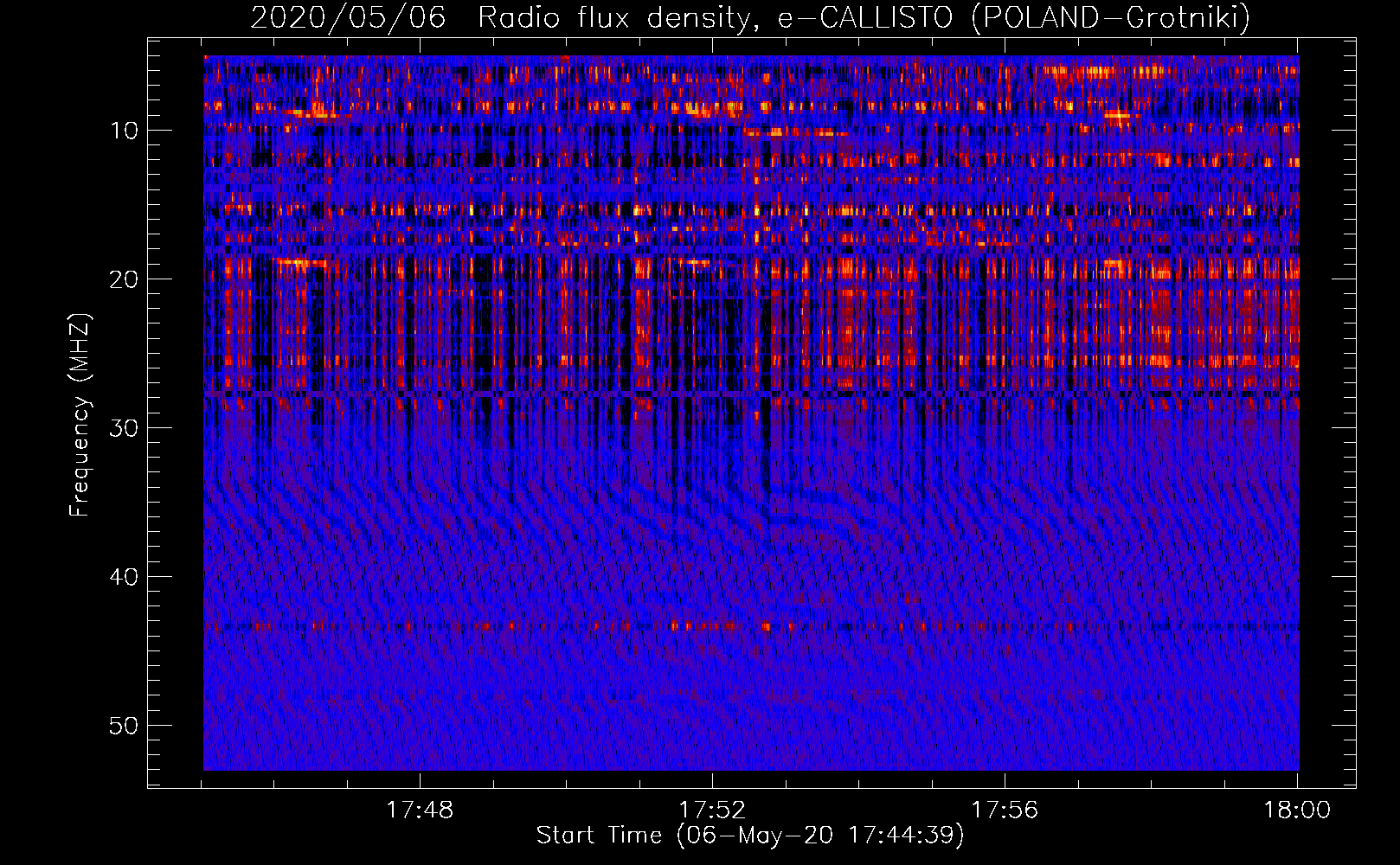Select the 17:56 time tick label

[1005, 811]
